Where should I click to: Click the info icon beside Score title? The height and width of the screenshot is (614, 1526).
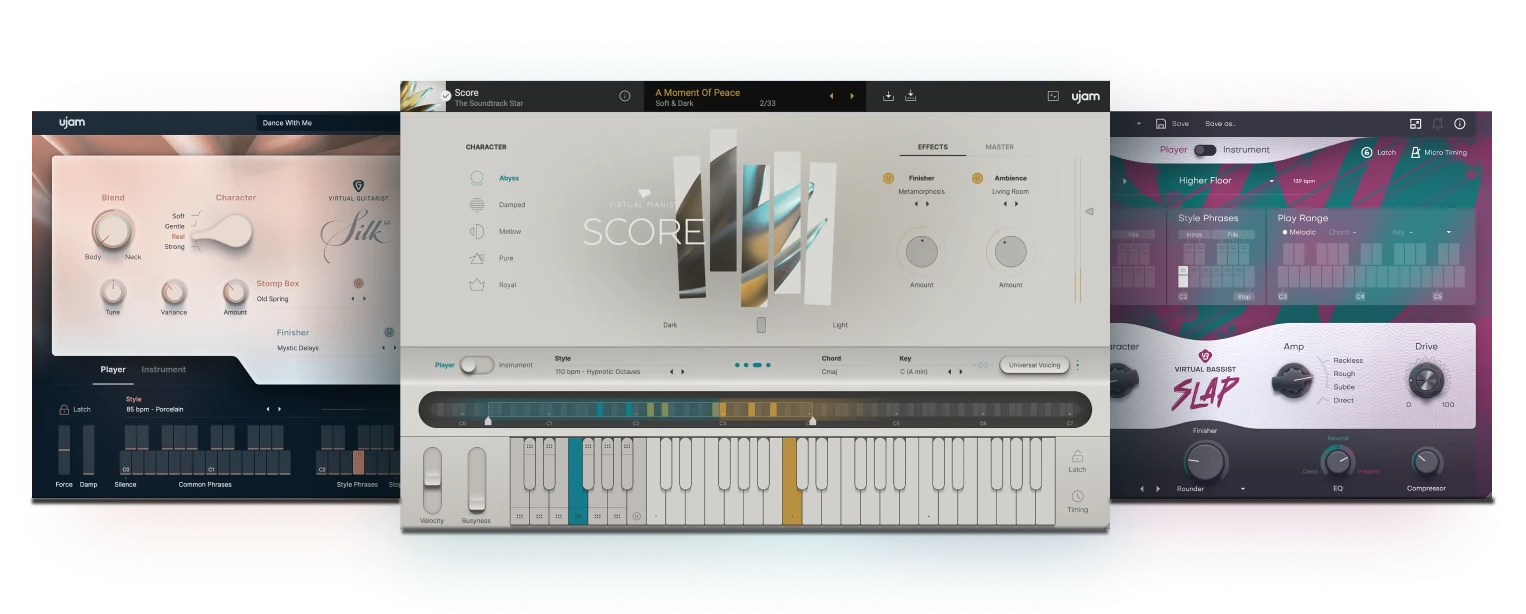pos(625,97)
